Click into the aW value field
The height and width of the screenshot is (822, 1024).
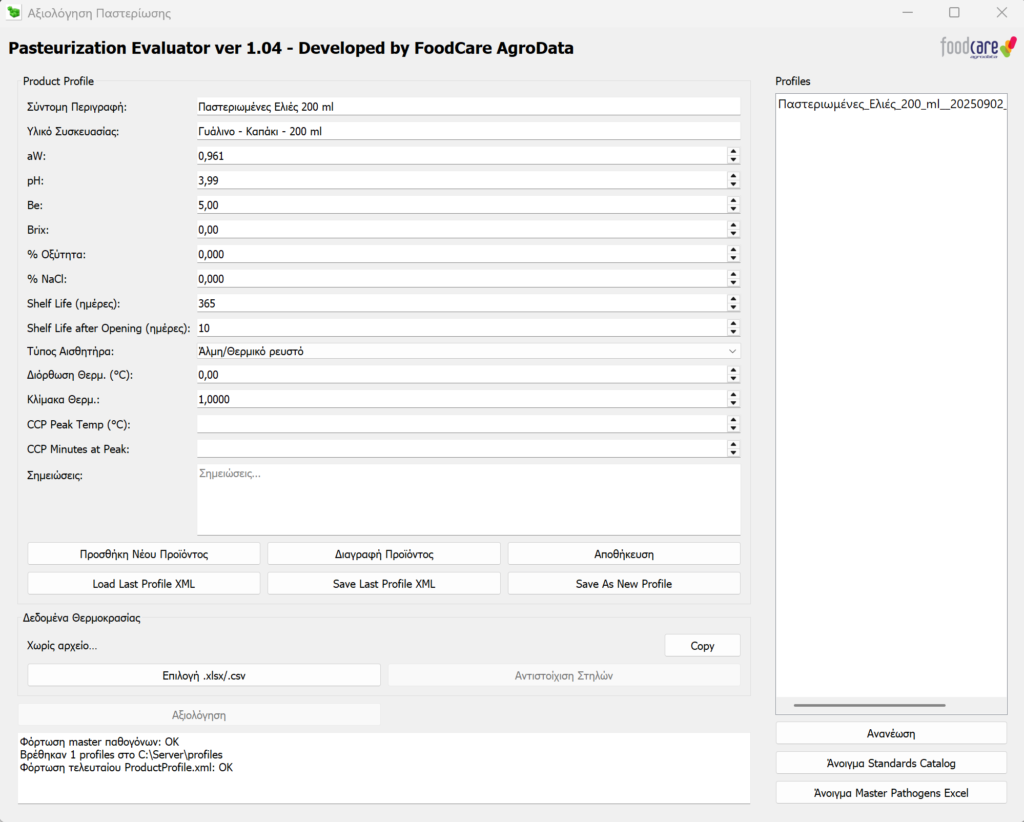(462, 156)
